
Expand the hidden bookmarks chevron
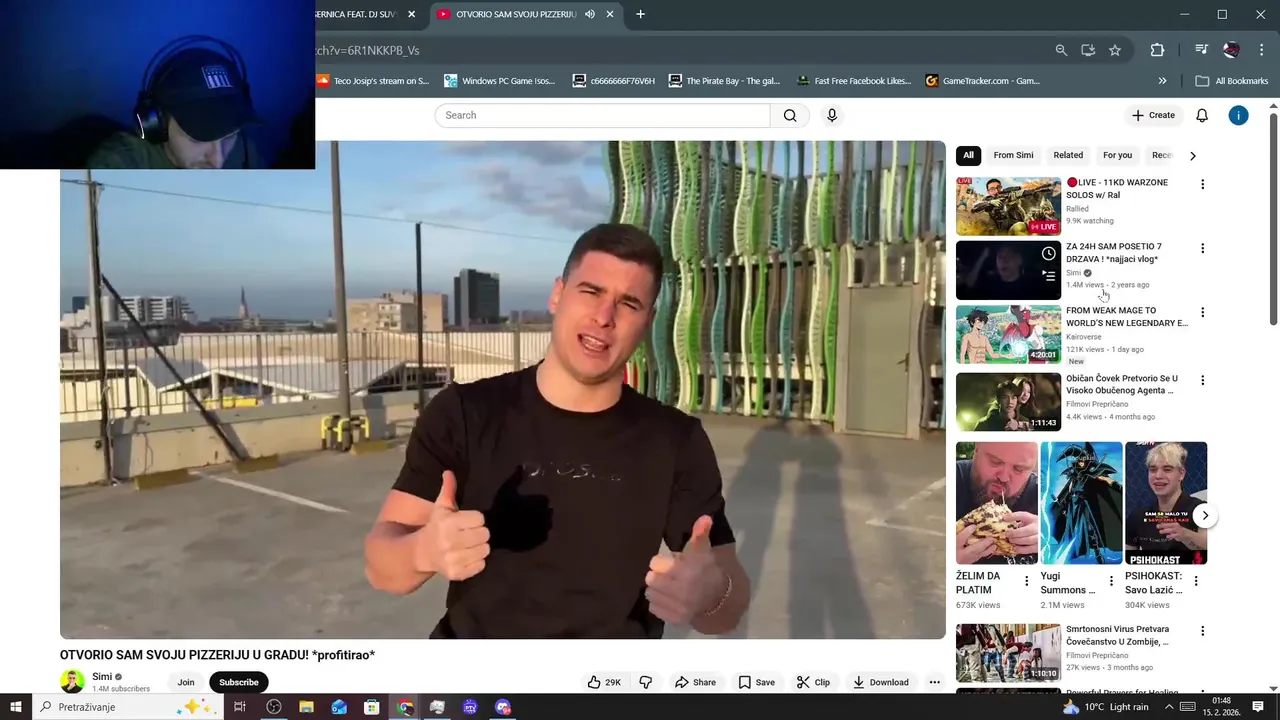[1162, 81]
